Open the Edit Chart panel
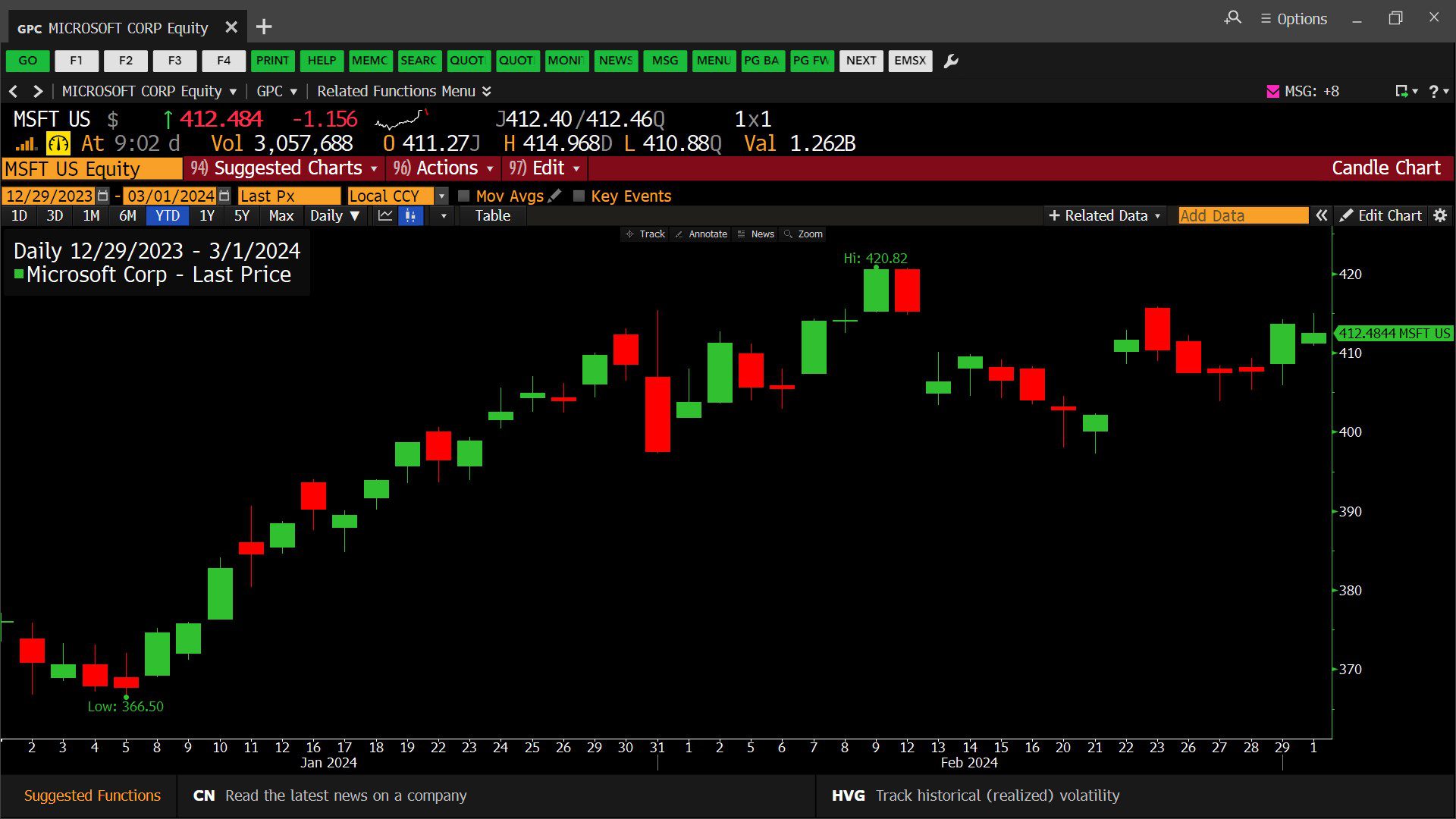The image size is (1456, 819). point(1380,215)
